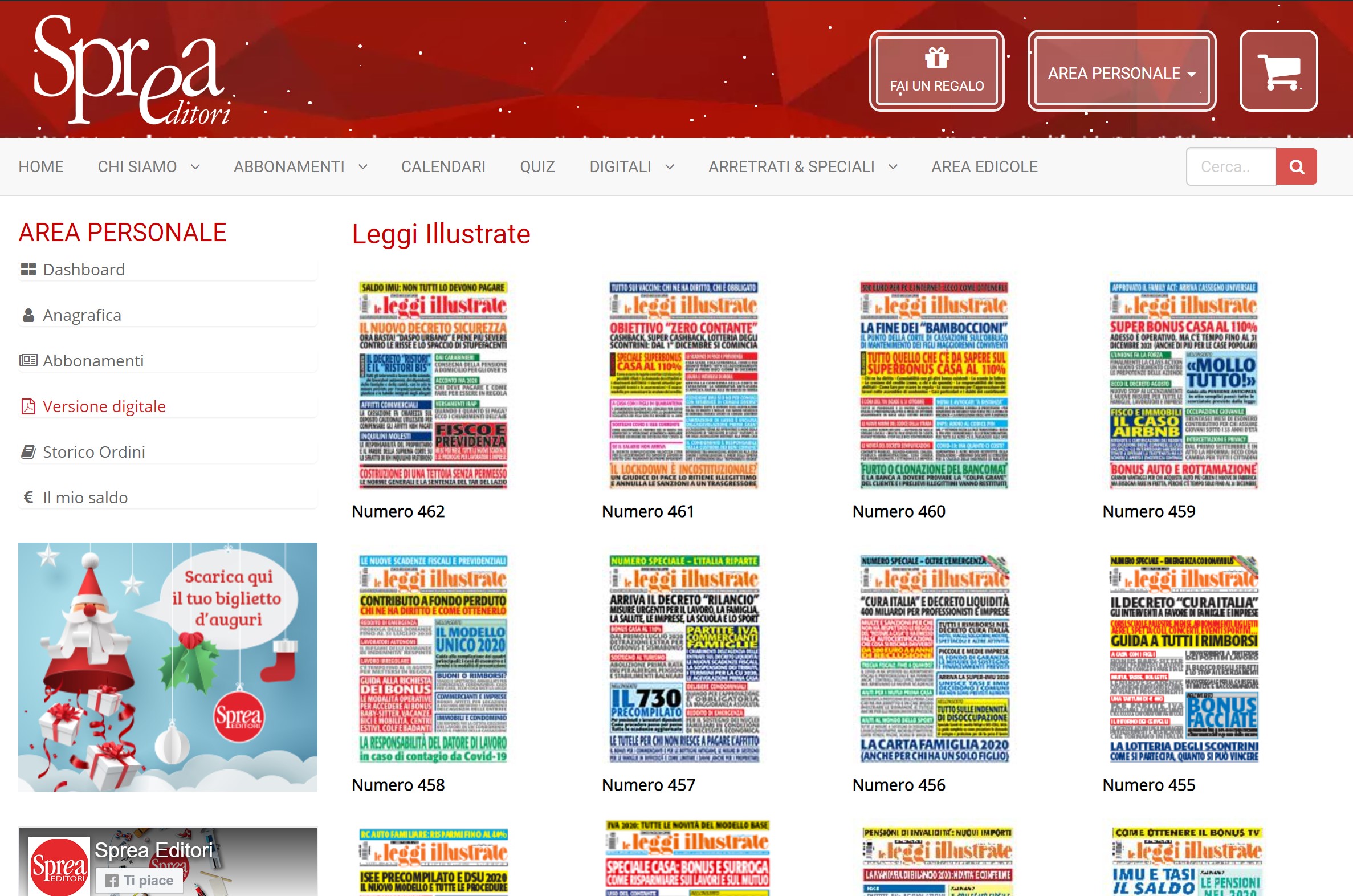The image size is (1353, 896).
Task: Click the 'Numero 461' title text
Action: pos(648,511)
